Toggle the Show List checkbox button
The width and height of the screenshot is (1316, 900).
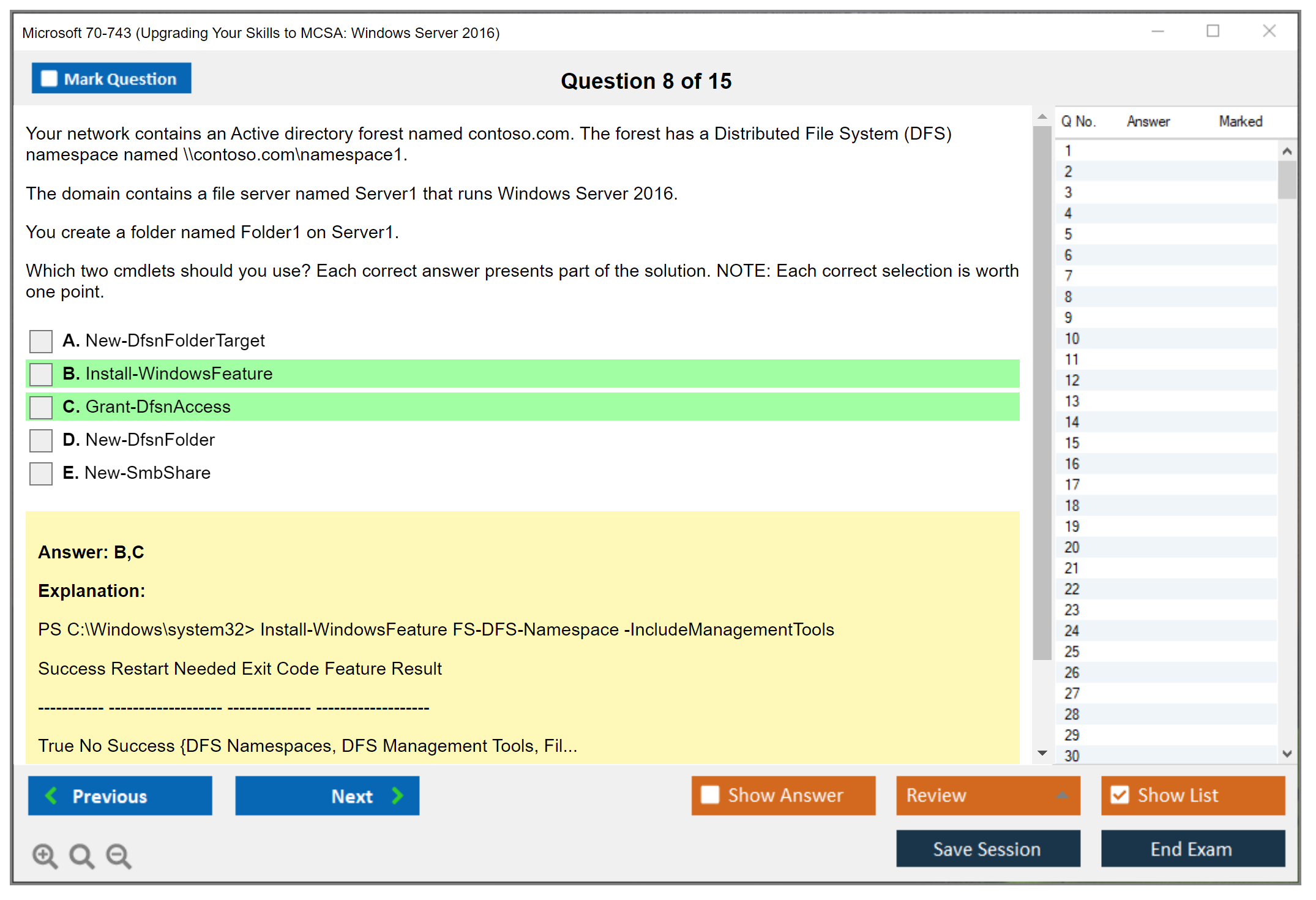[1120, 795]
